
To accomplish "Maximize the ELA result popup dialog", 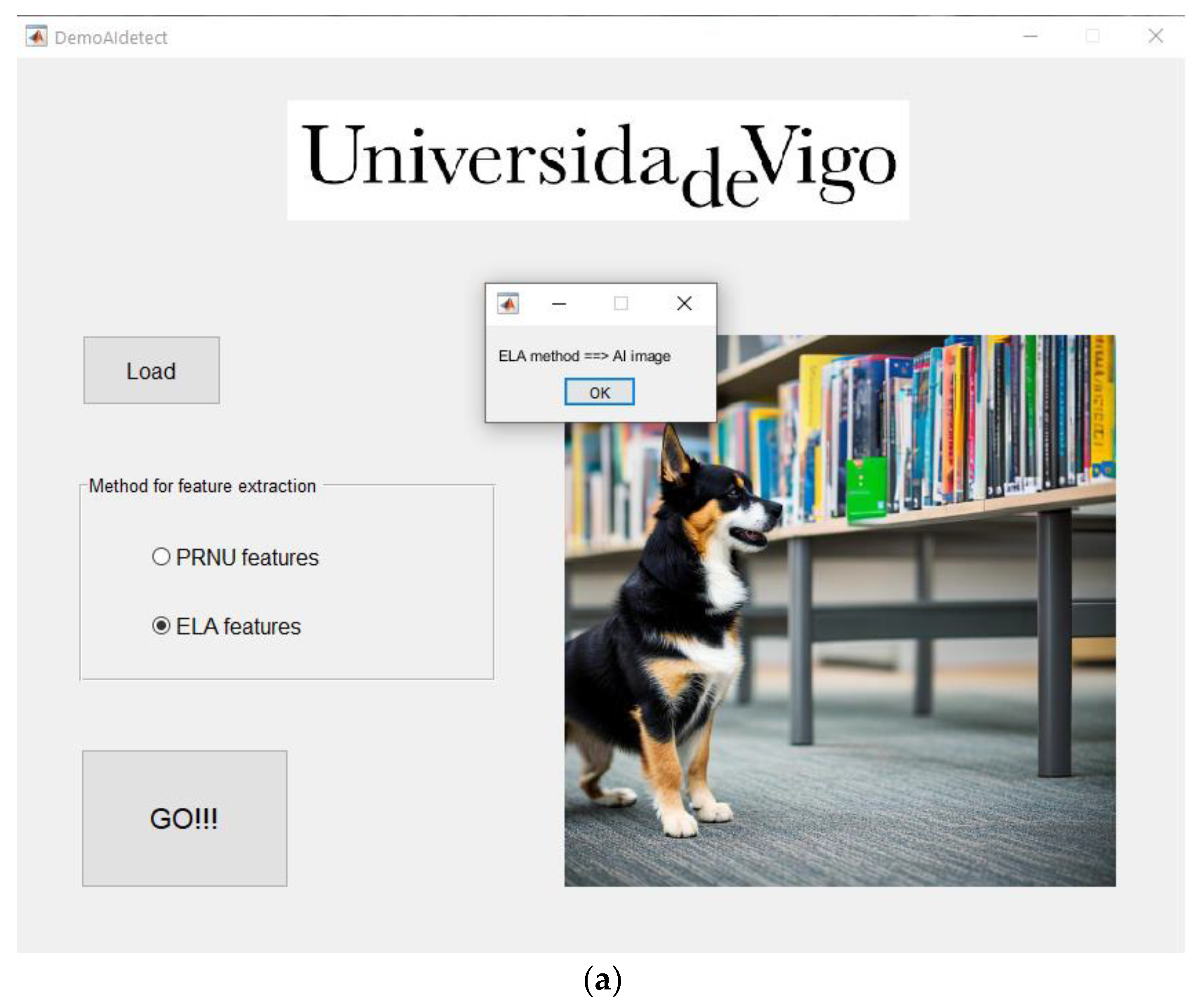I will click(621, 304).
